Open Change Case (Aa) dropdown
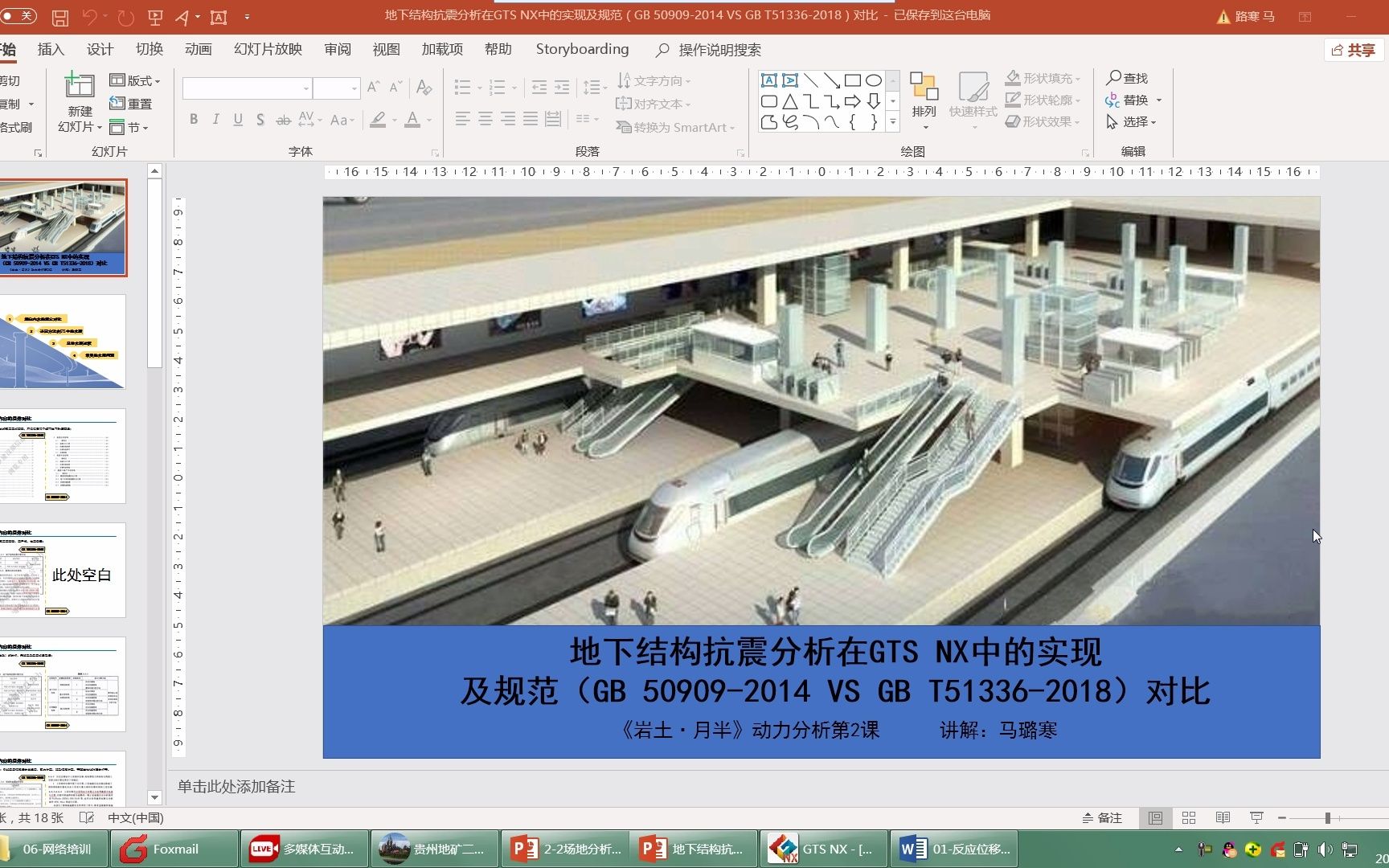This screenshot has height=868, width=1389. [x=341, y=120]
